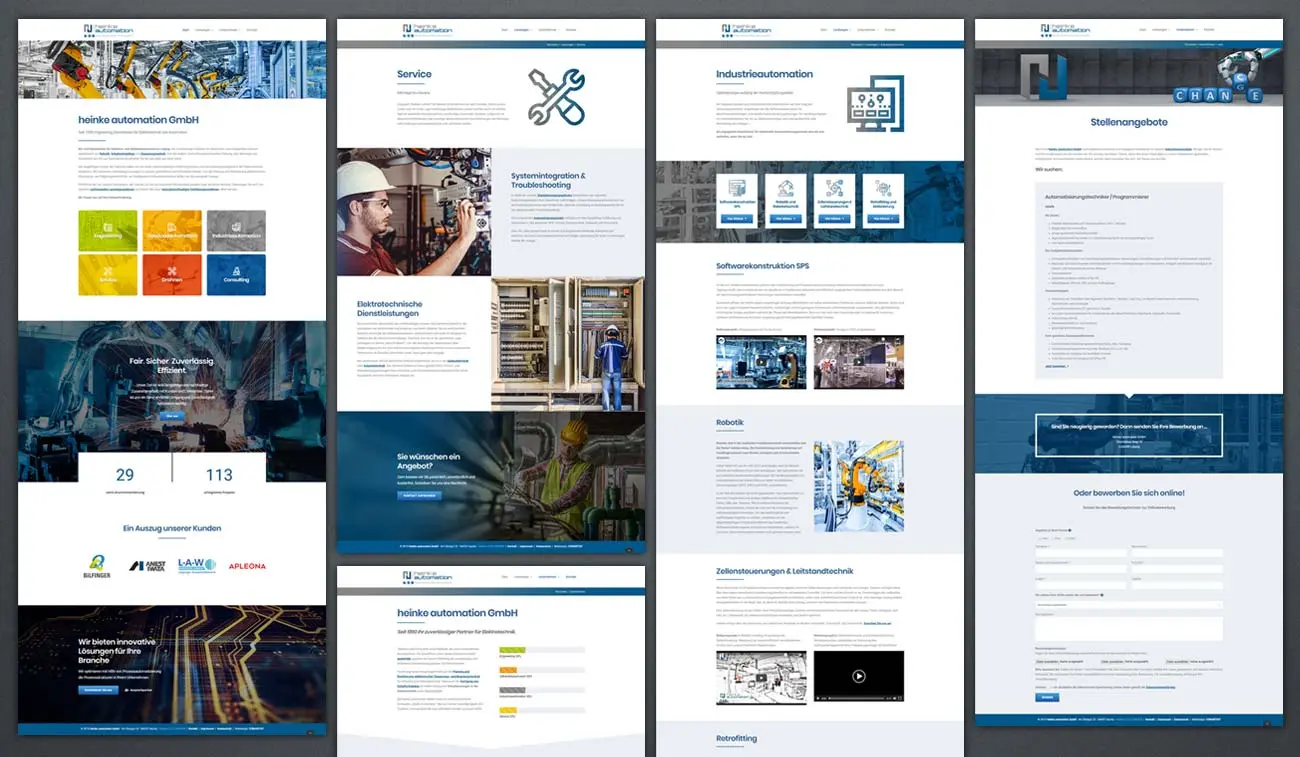Image resolution: width=1300 pixels, height=757 pixels.
Task: Click the Industrieautomation monitor icon
Action: [875, 103]
